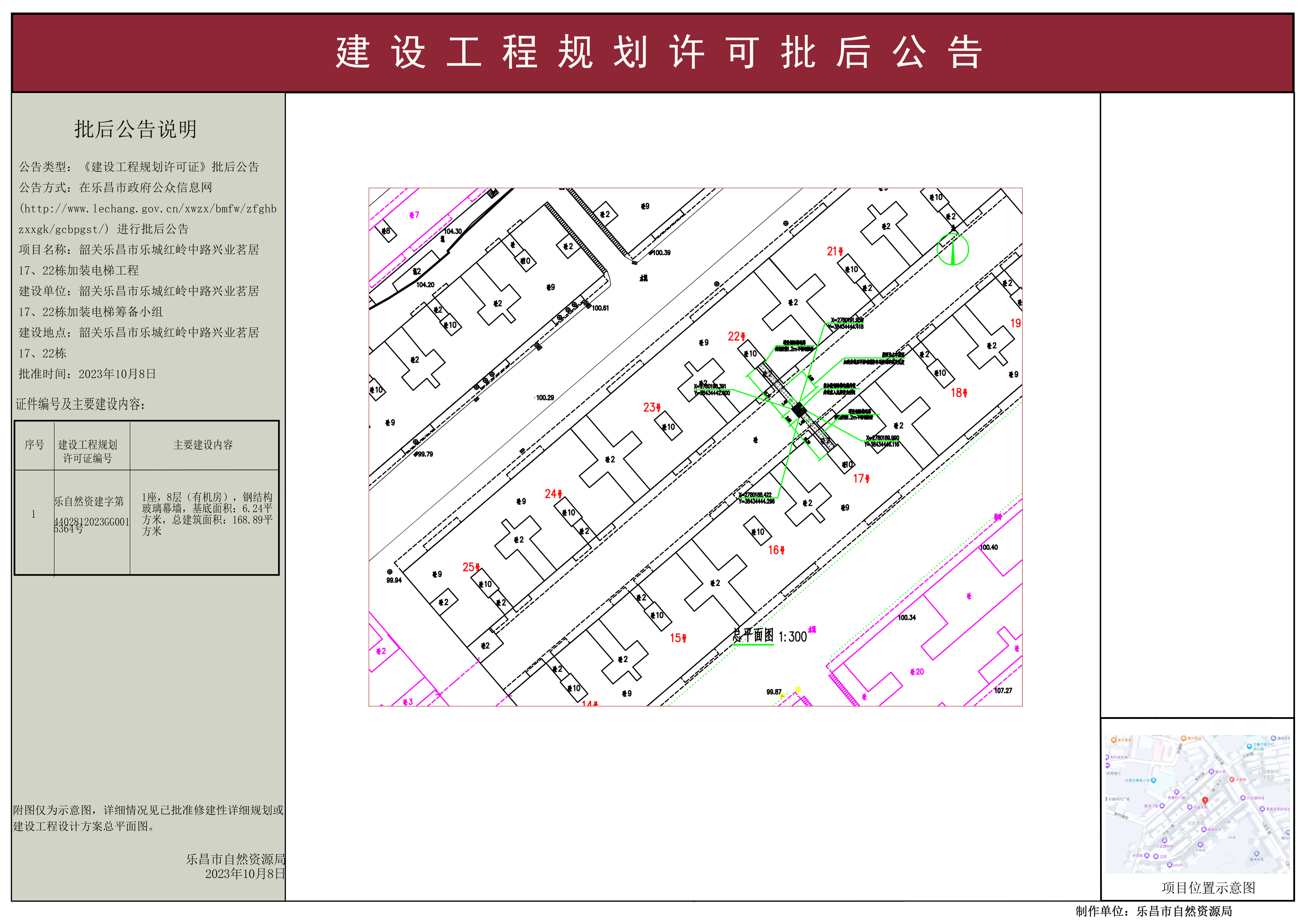Click the 批准时间: 2023年10月8日 line
This screenshot has width=1306, height=924.
click(87, 374)
